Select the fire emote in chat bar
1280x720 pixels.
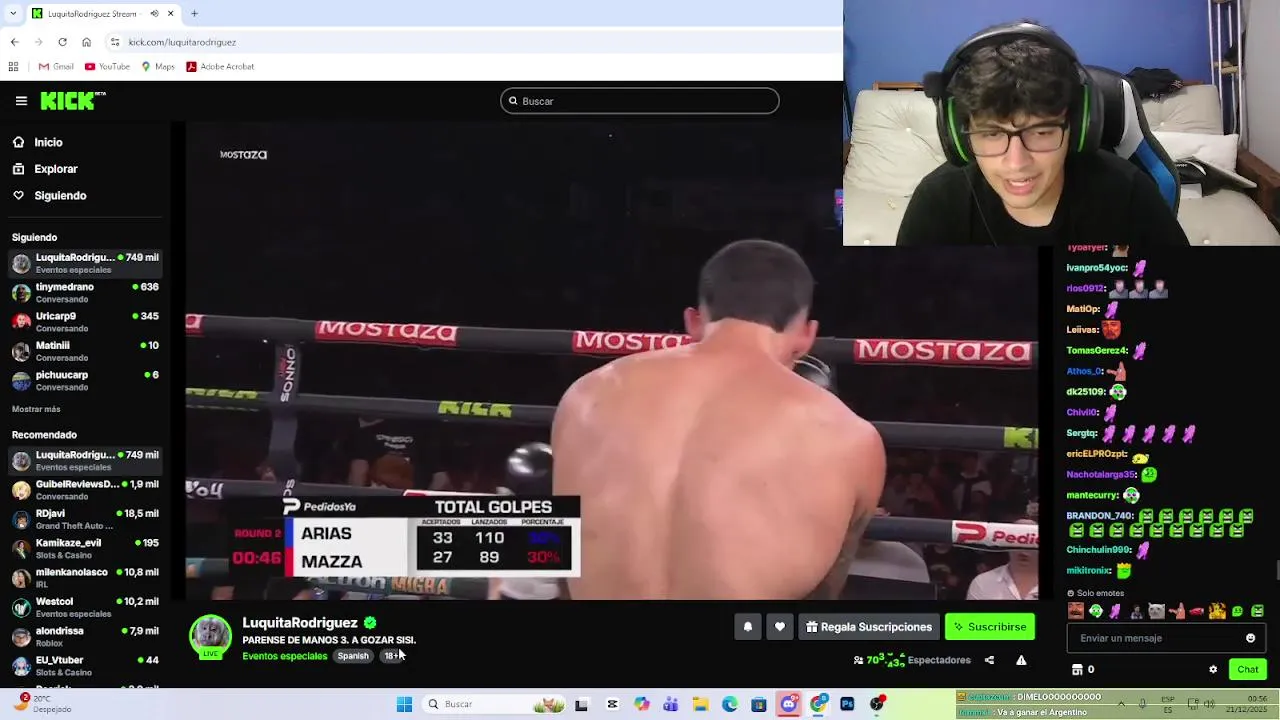[1217, 611]
